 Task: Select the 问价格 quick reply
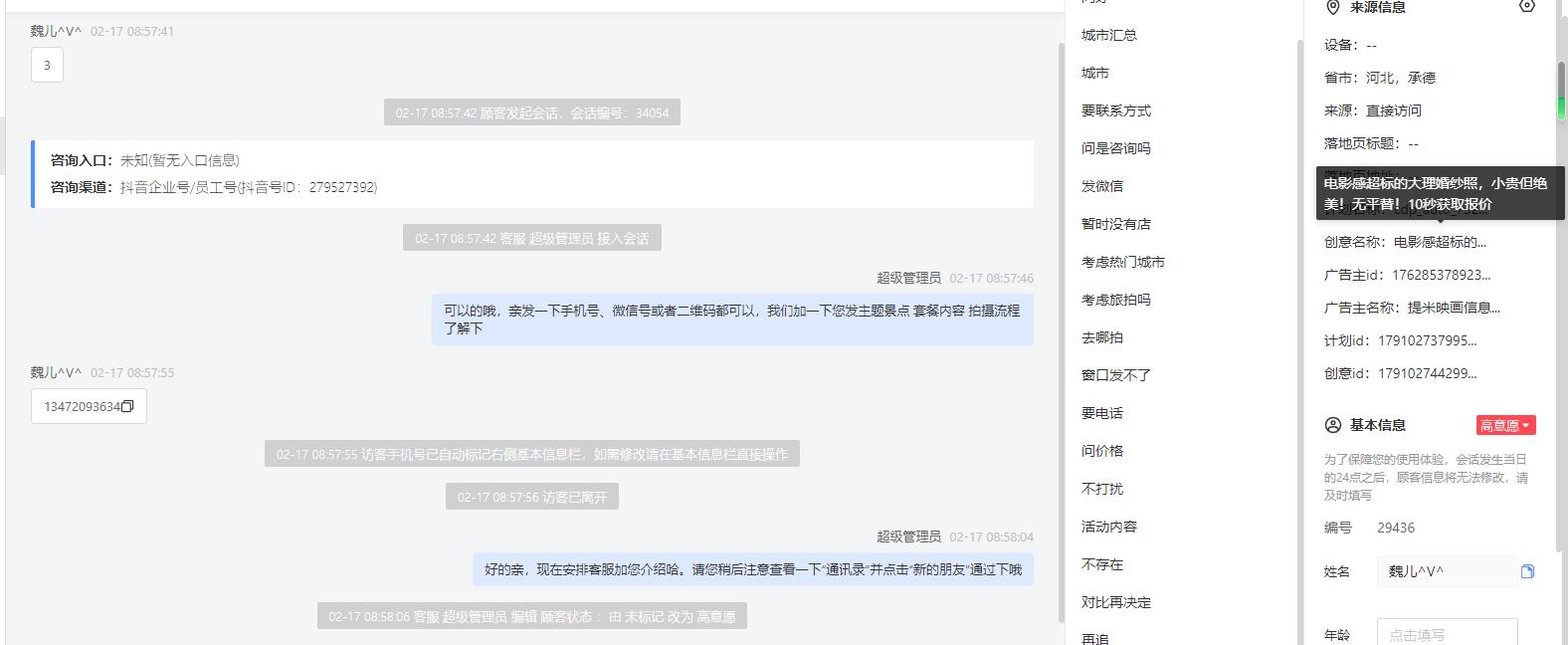coord(1102,451)
